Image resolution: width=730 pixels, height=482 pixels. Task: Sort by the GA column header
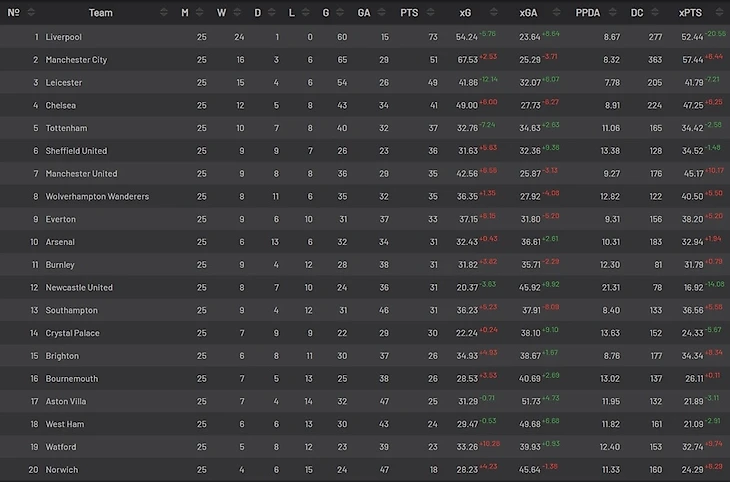point(364,13)
